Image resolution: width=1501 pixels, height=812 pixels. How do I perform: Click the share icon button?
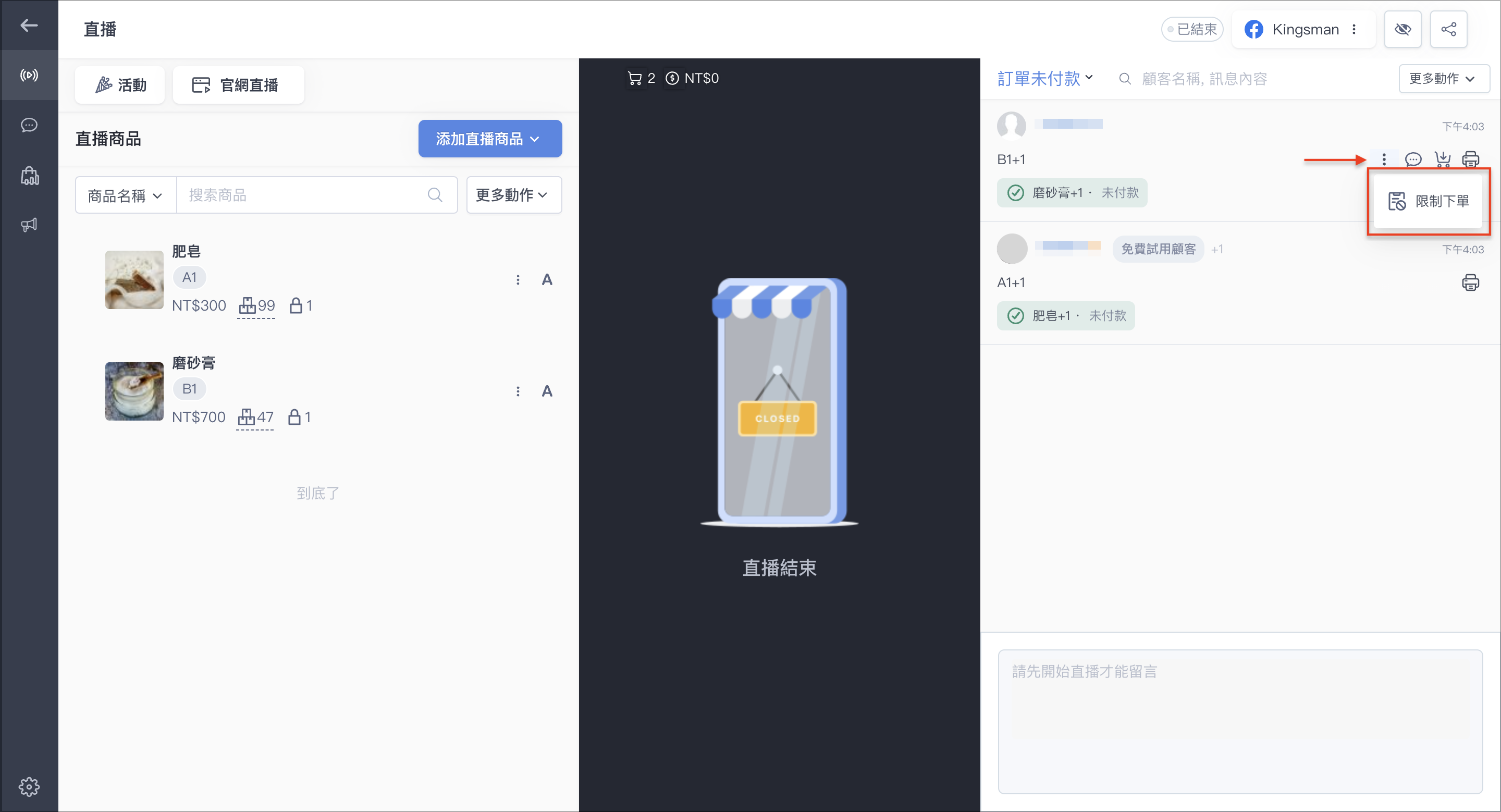pyautogui.click(x=1448, y=29)
